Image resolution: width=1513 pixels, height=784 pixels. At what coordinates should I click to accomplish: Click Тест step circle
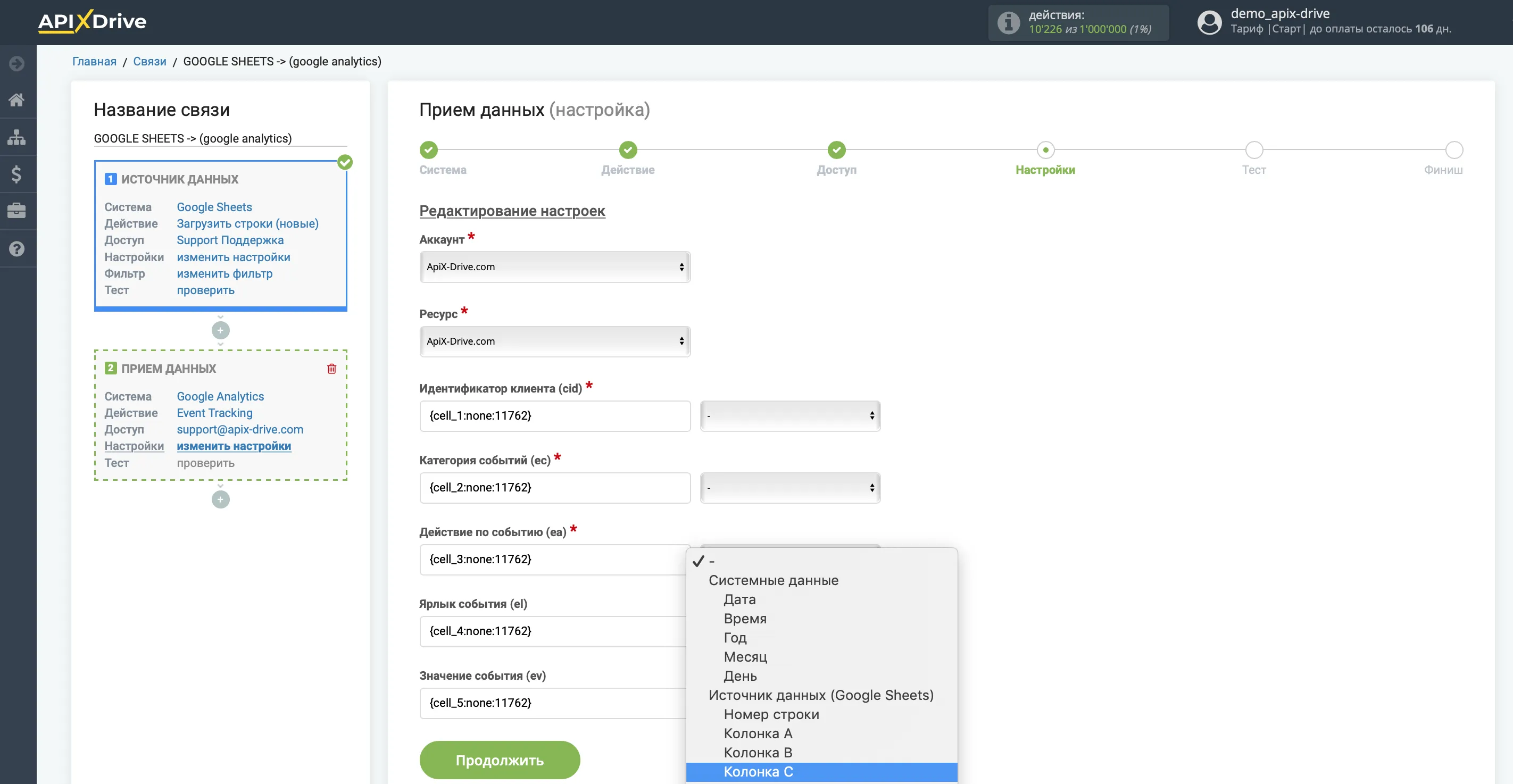click(1254, 150)
